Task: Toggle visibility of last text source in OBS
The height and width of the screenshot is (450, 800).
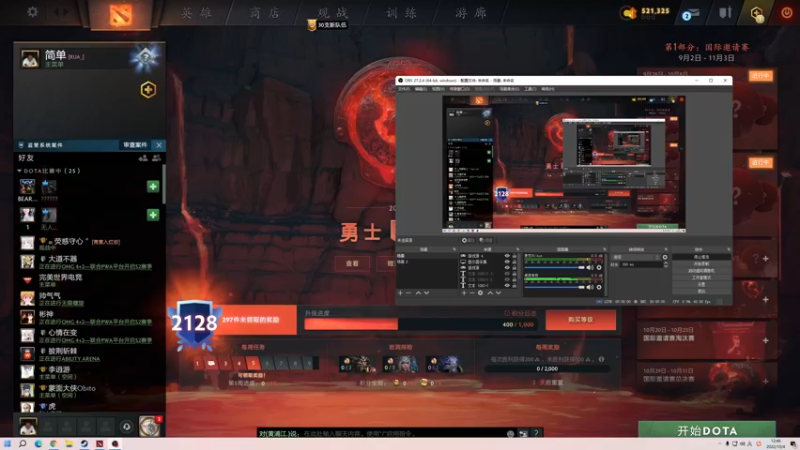Action: coord(507,286)
